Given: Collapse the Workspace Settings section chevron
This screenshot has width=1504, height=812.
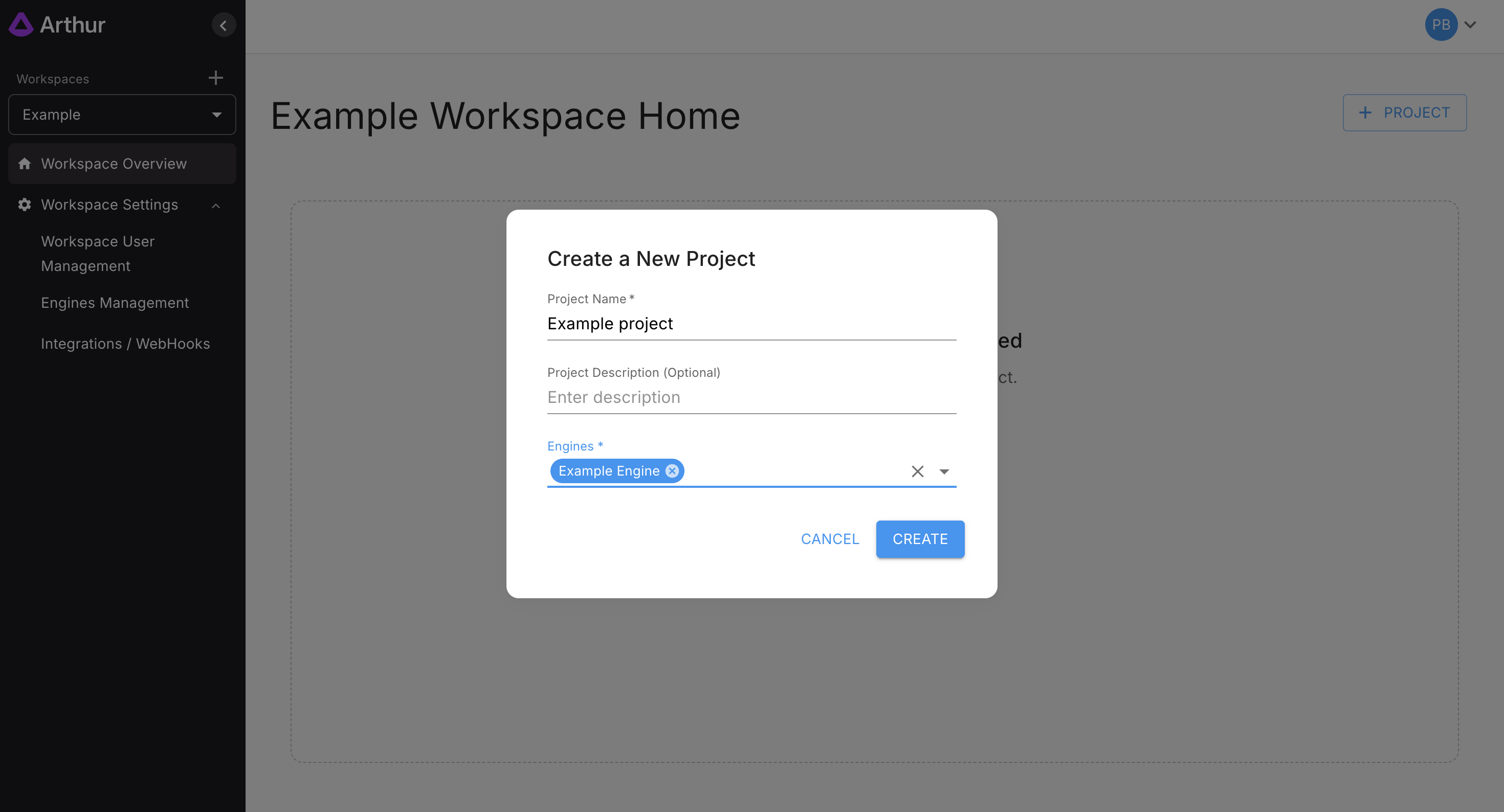Looking at the screenshot, I should tap(216, 205).
